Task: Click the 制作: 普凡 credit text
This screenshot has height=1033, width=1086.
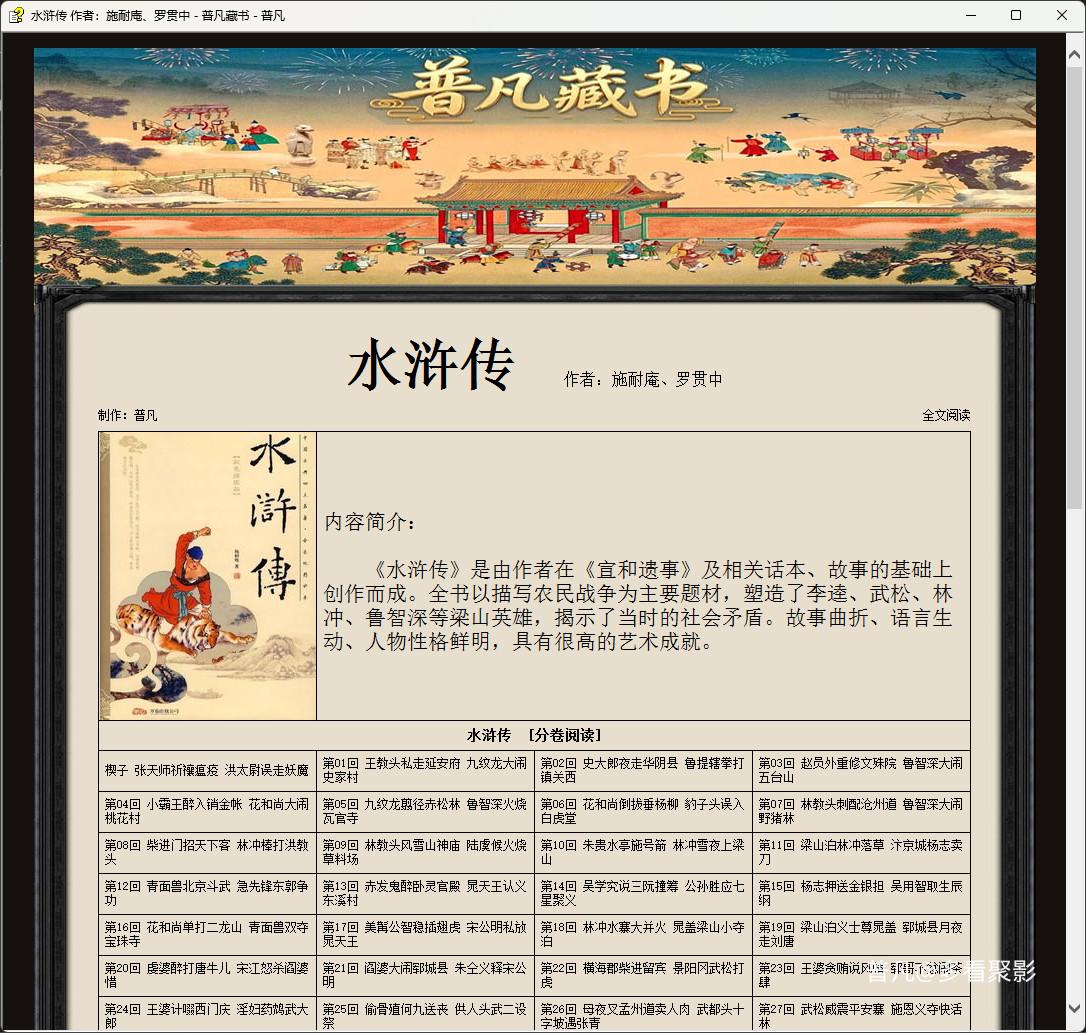Action: click(127, 415)
